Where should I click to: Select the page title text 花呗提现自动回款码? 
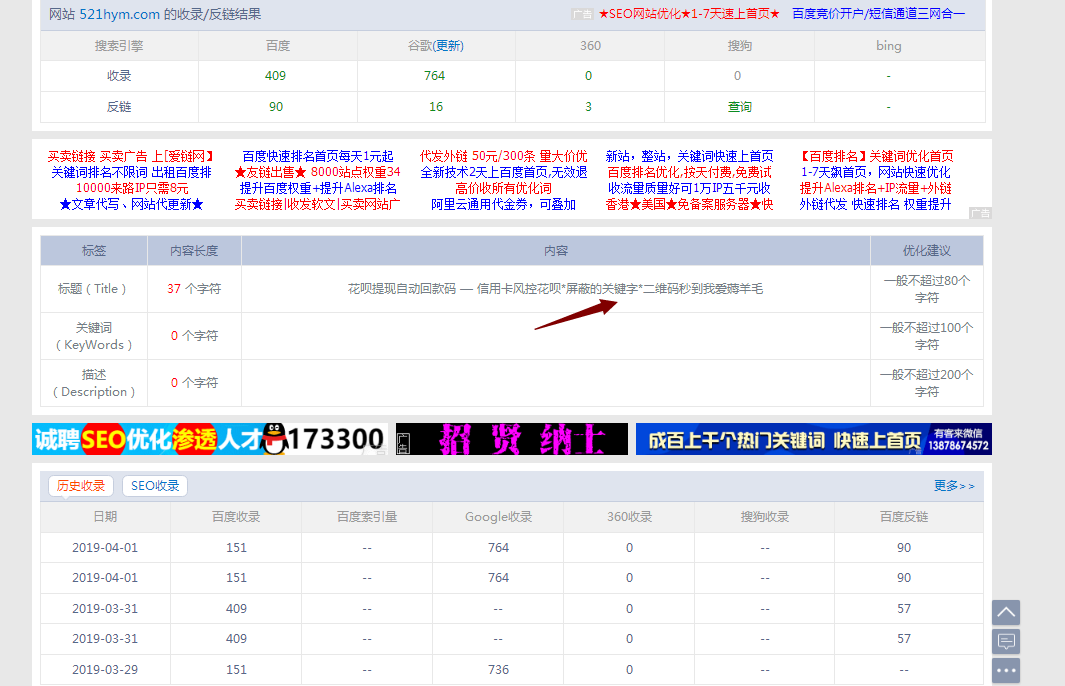[401, 289]
